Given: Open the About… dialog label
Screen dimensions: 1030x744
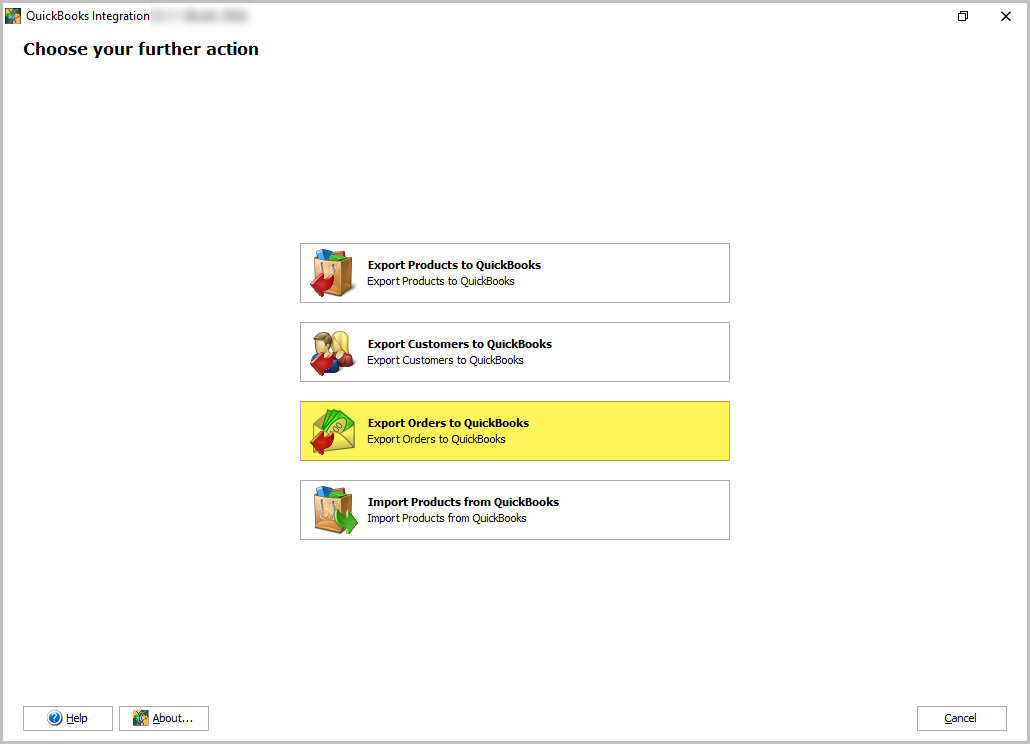Looking at the screenshot, I should (x=173, y=718).
